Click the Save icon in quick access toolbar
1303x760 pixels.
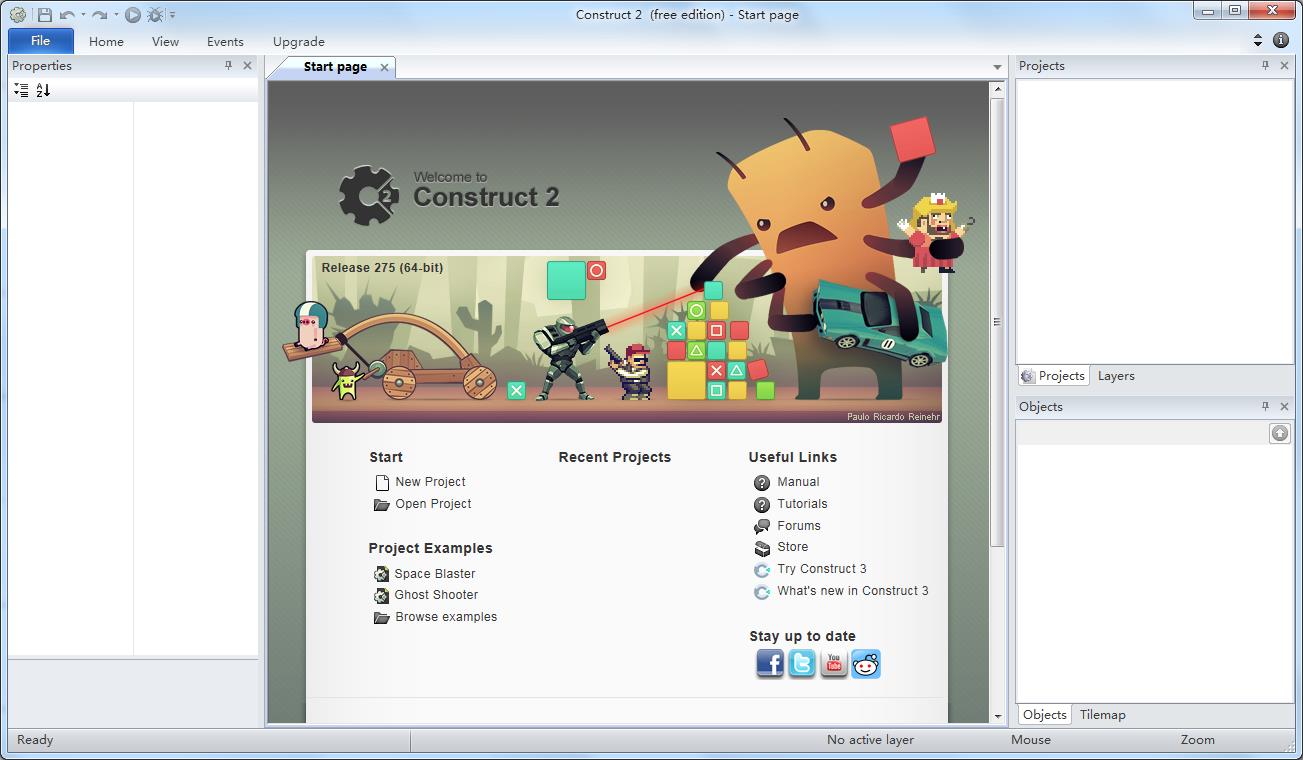pos(45,15)
